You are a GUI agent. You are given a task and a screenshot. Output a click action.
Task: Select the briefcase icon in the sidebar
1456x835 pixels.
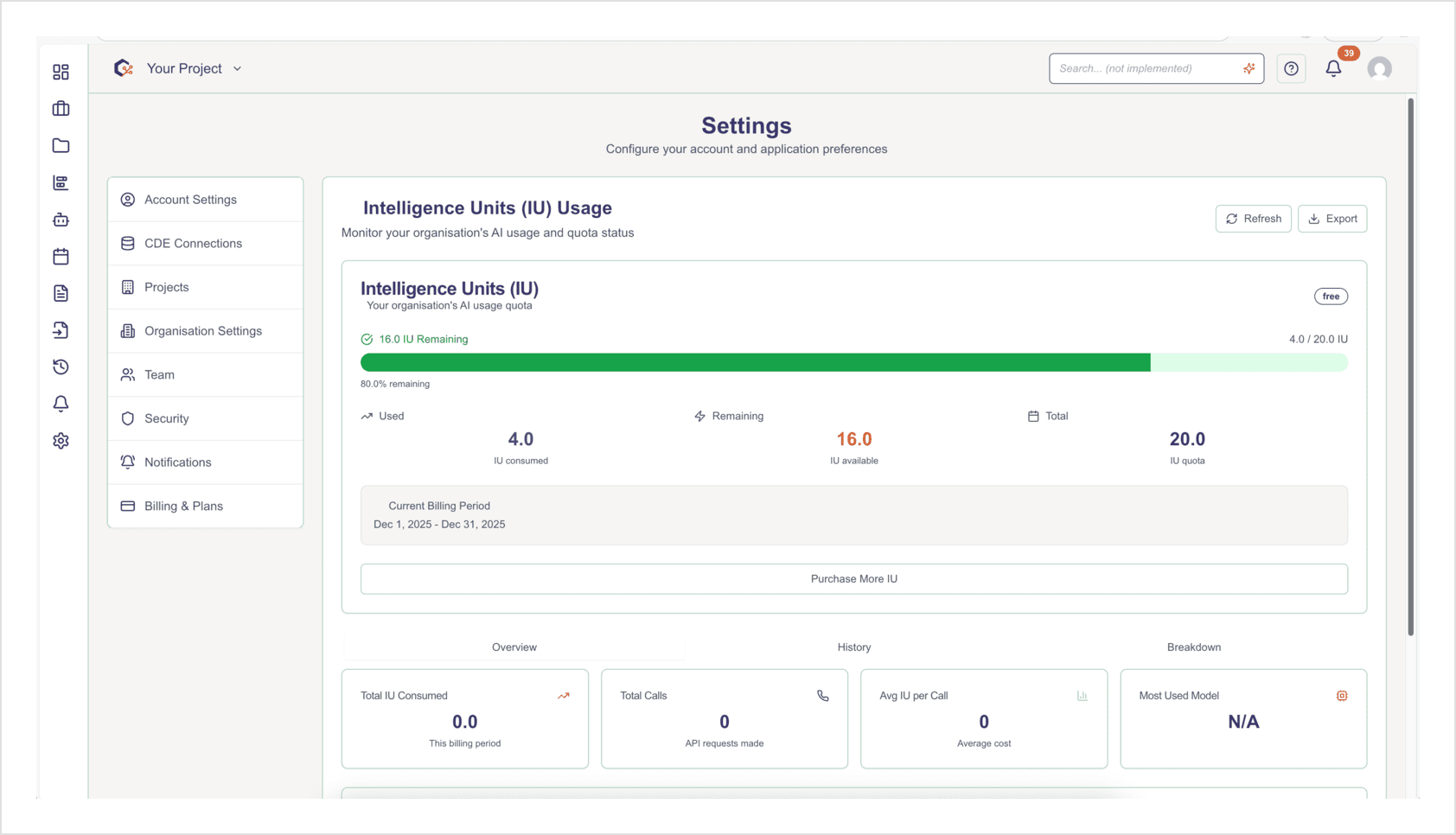tap(61, 108)
